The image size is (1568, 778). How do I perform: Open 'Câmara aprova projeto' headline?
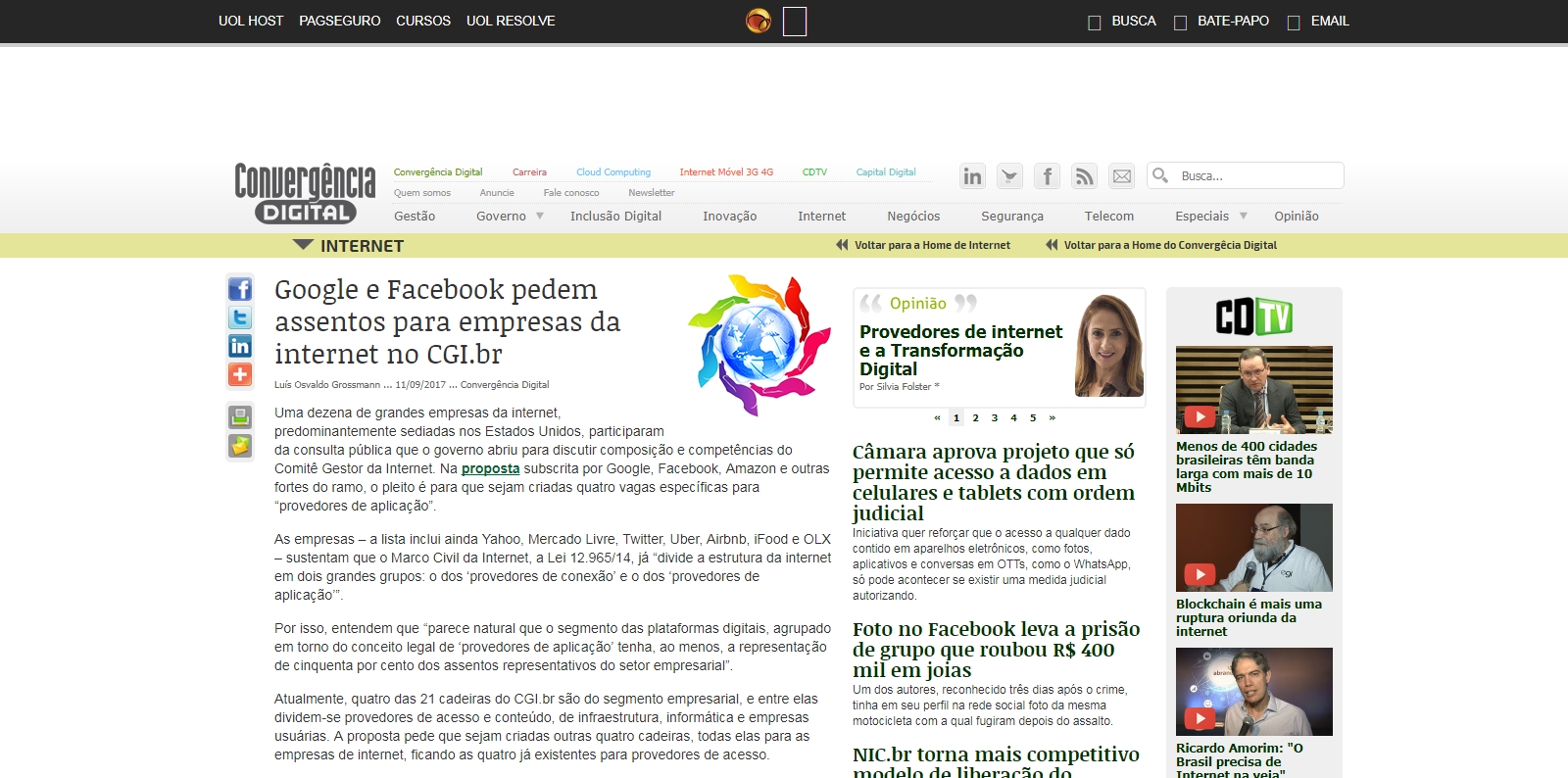[994, 482]
